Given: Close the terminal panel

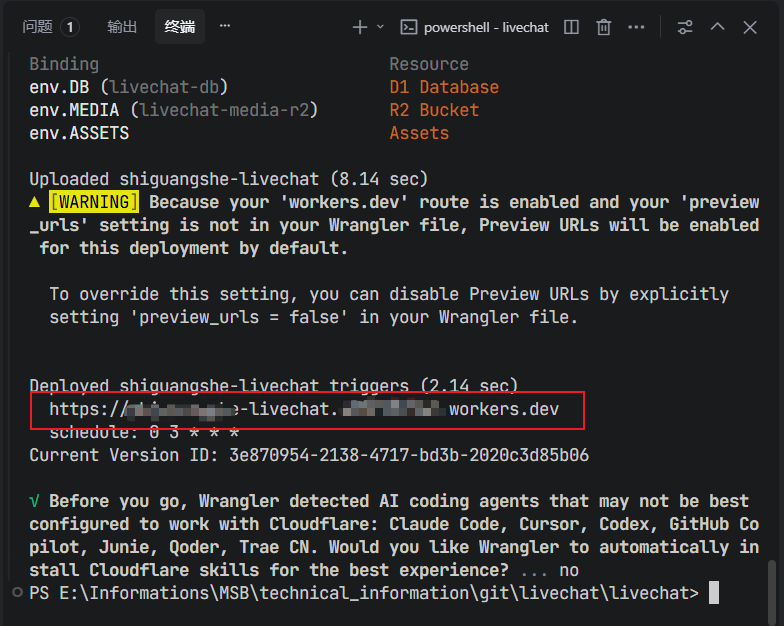Looking at the screenshot, I should [750, 27].
